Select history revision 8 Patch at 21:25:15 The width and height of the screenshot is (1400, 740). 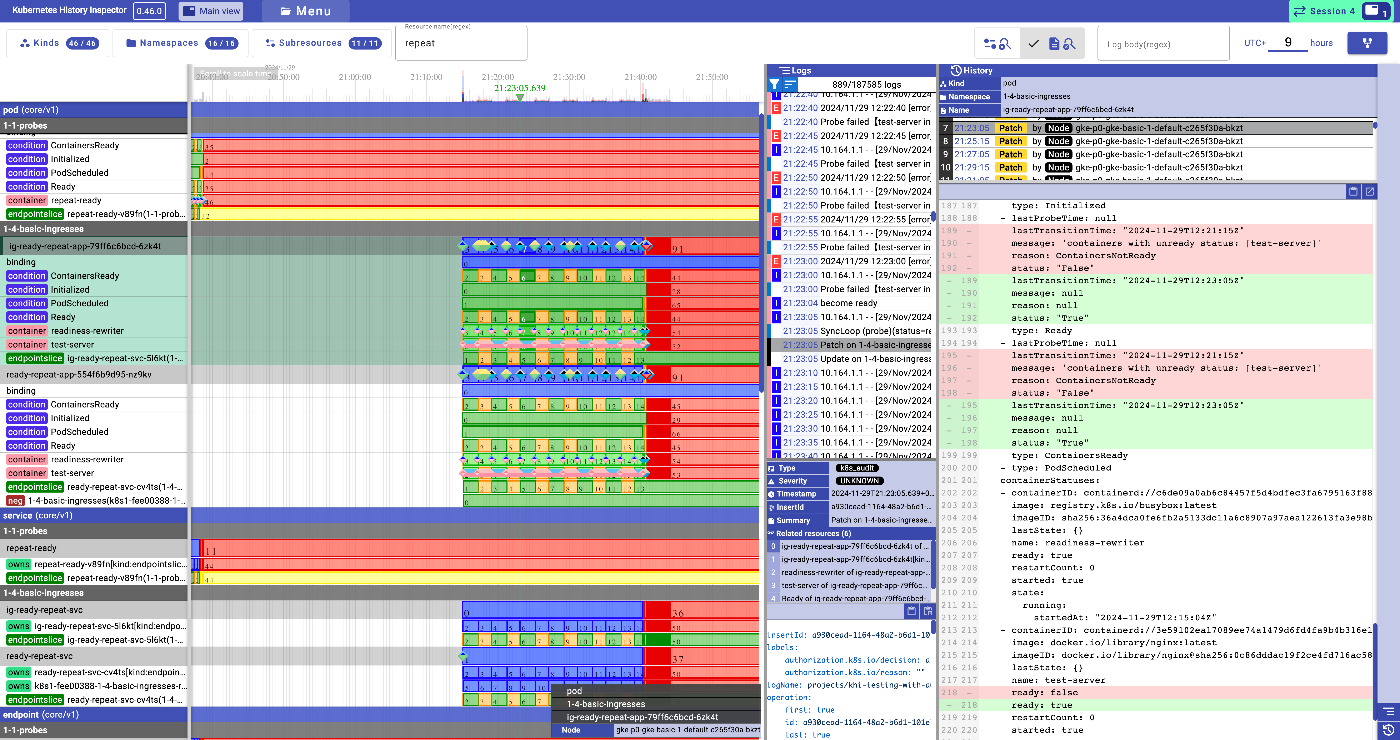[x=1157, y=141]
